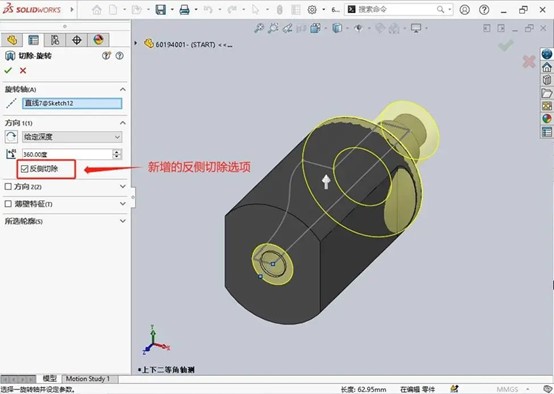
Task: Click the 搜索命令 search box
Action: (399, 10)
